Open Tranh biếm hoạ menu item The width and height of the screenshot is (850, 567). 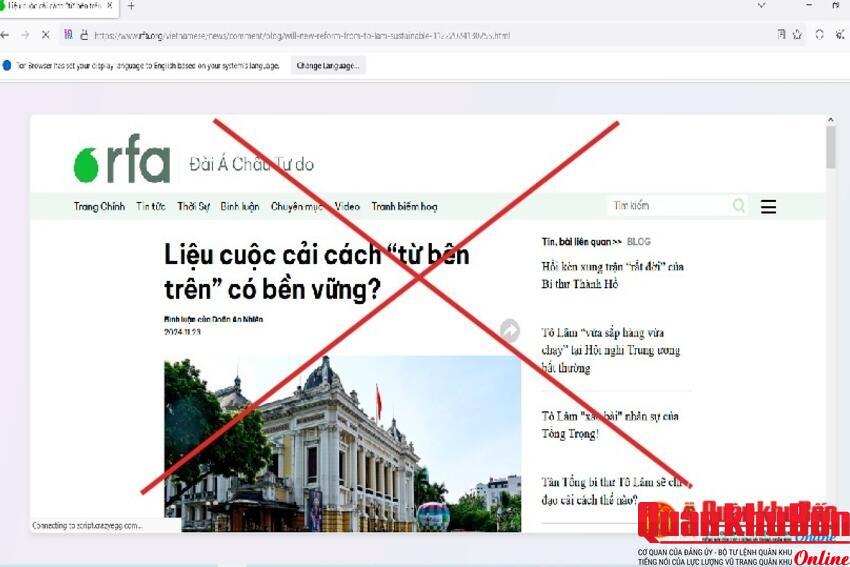(x=404, y=207)
